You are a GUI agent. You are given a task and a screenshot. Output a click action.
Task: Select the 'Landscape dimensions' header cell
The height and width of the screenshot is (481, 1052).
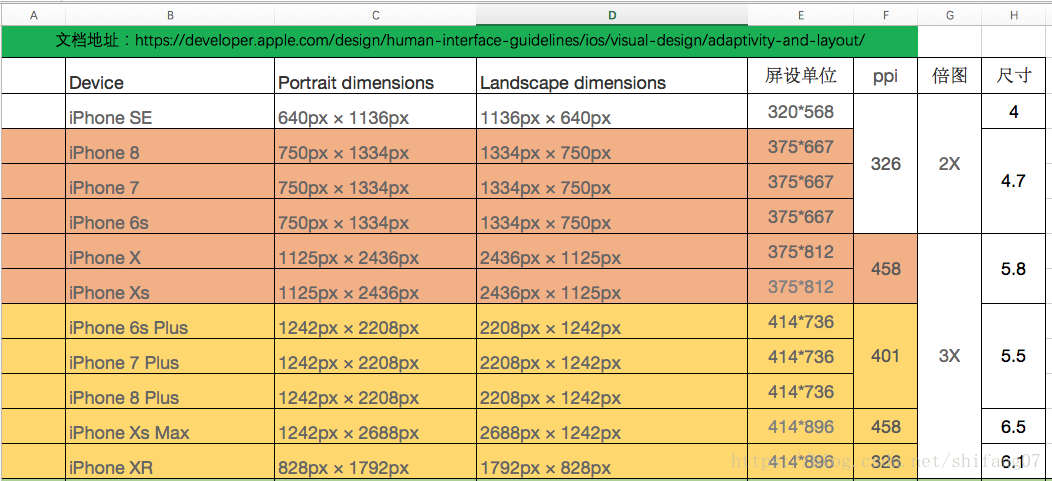[612, 76]
